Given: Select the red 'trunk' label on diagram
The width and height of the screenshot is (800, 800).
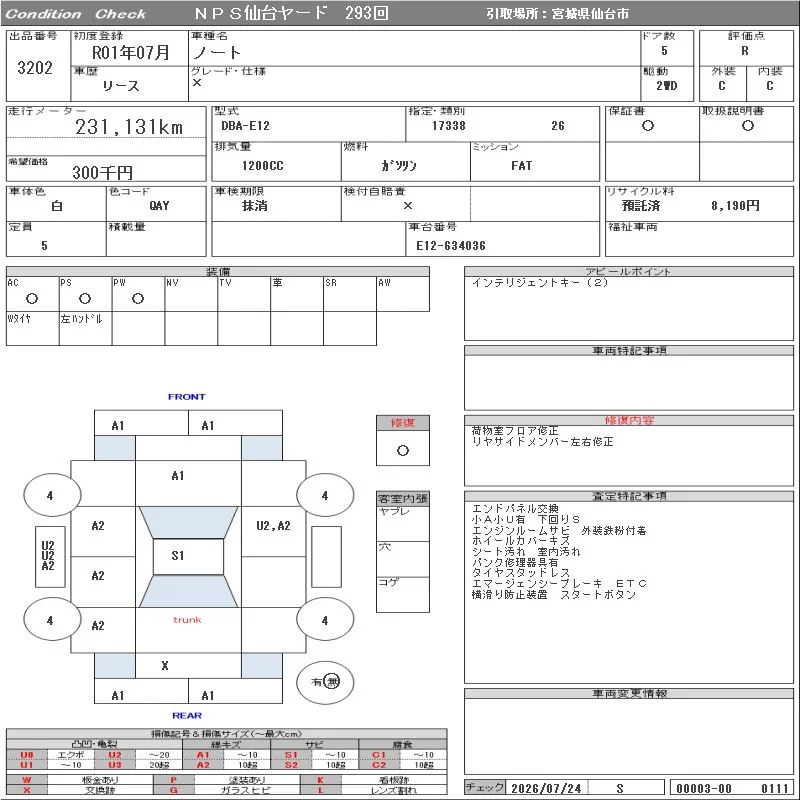Looking at the screenshot, I should 187,620.
